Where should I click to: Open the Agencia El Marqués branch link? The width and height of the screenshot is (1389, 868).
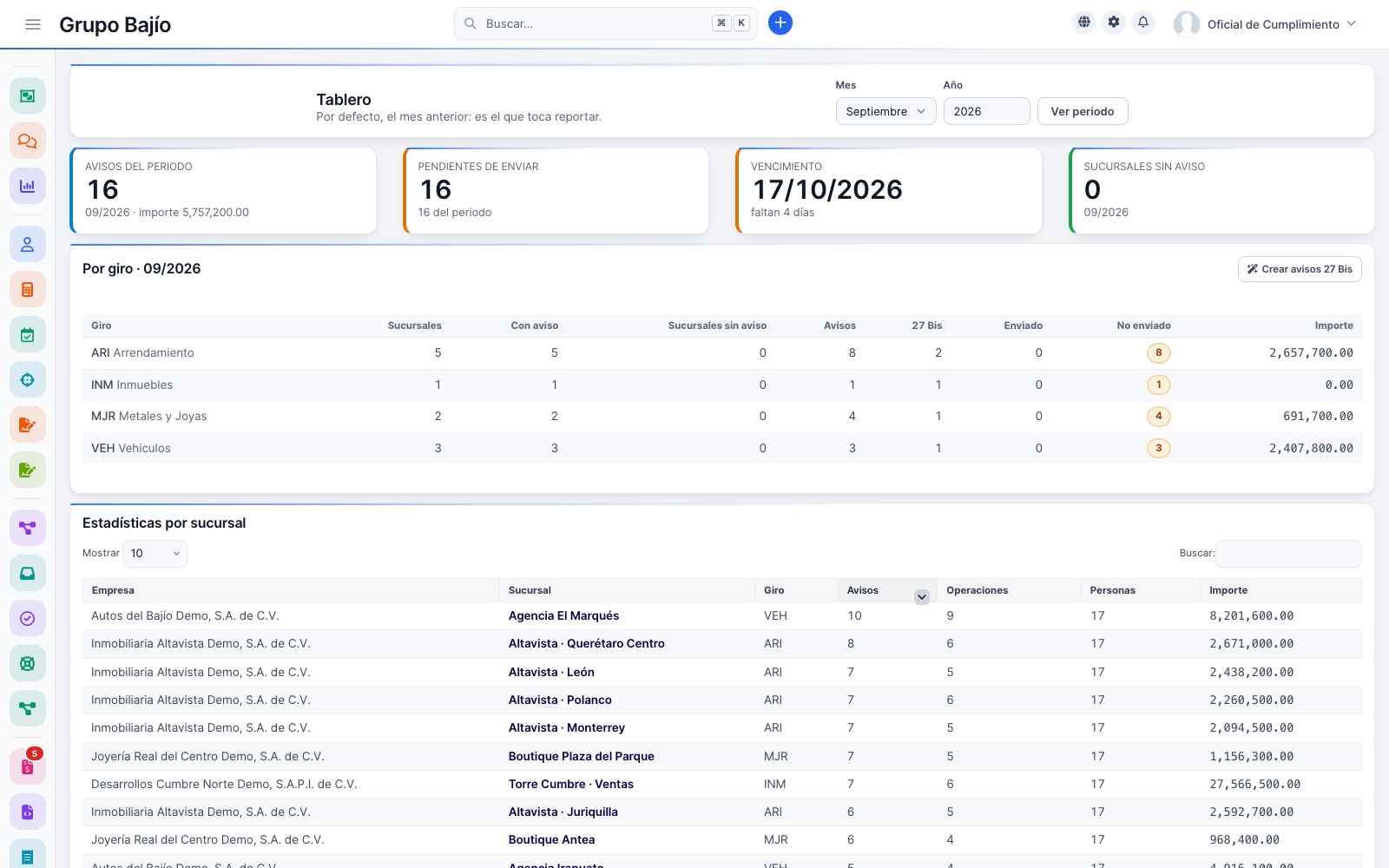tap(563, 615)
